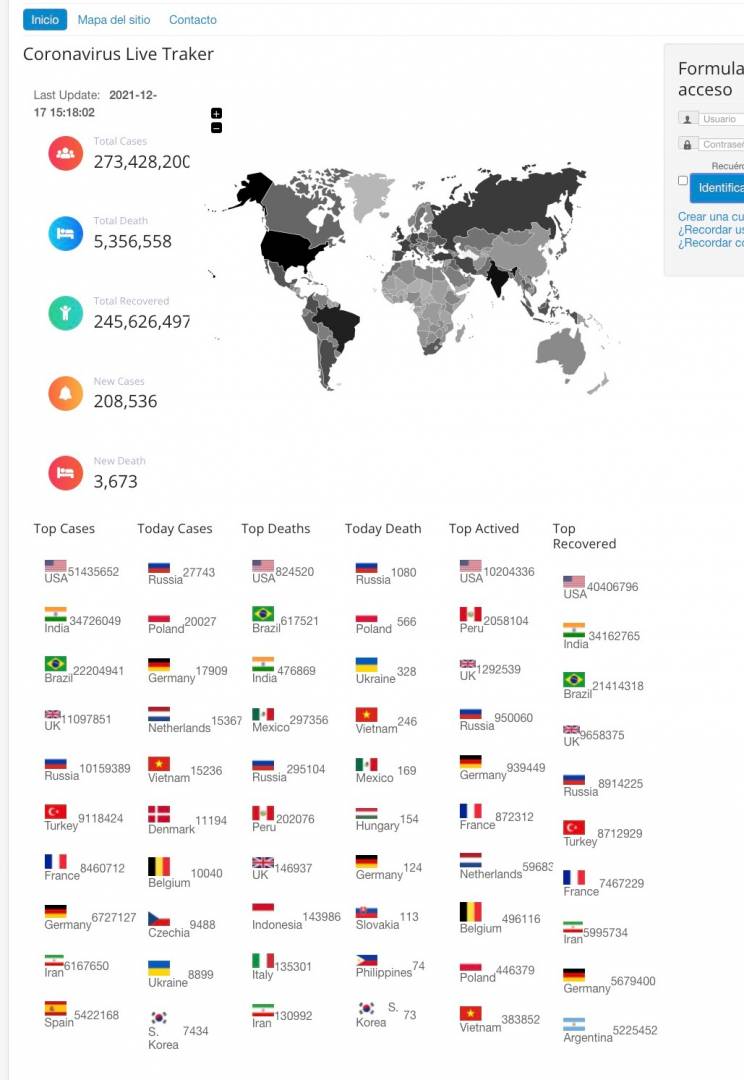Click the blue Identificarse login button

point(717,187)
